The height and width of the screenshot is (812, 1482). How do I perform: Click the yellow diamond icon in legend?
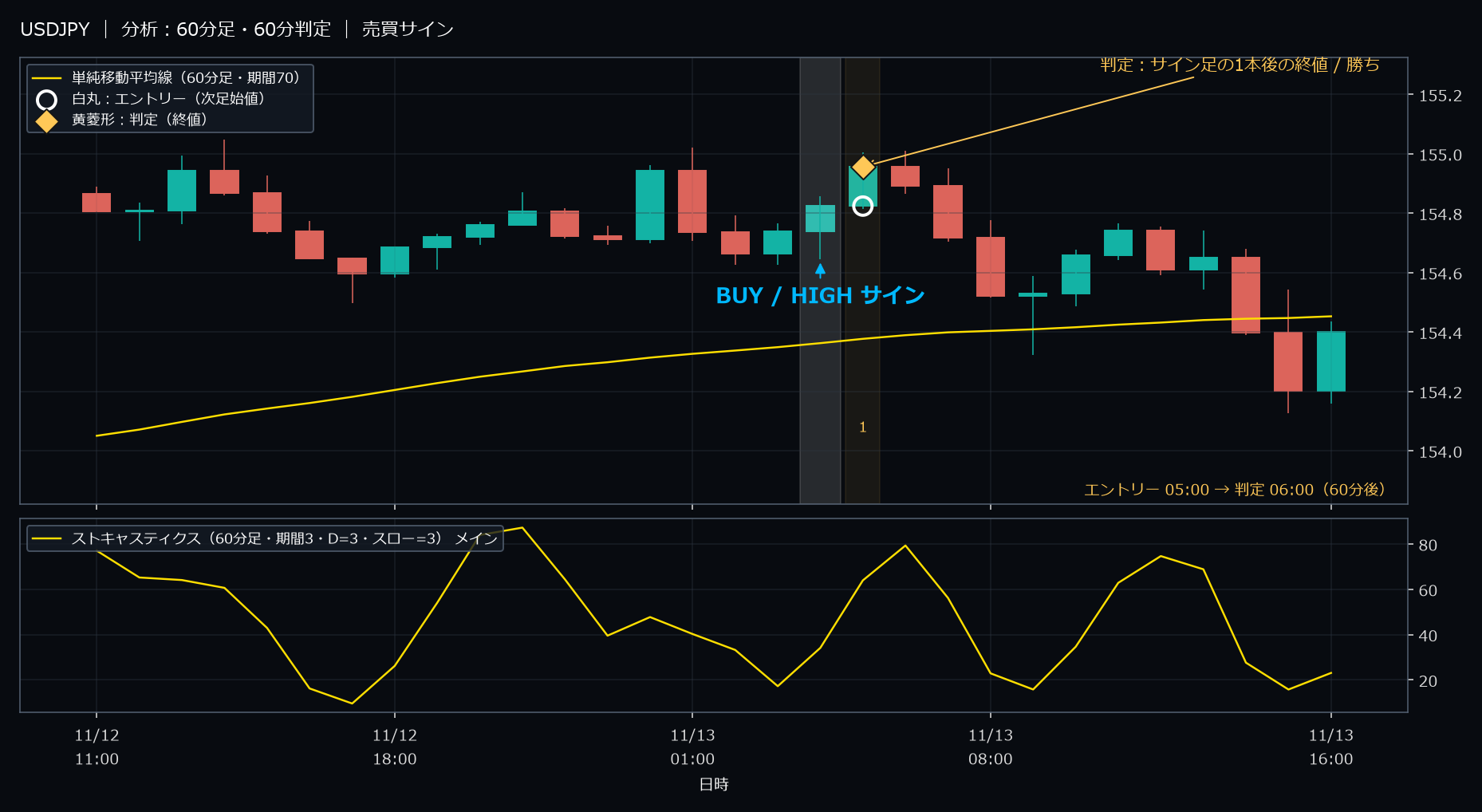click(47, 121)
